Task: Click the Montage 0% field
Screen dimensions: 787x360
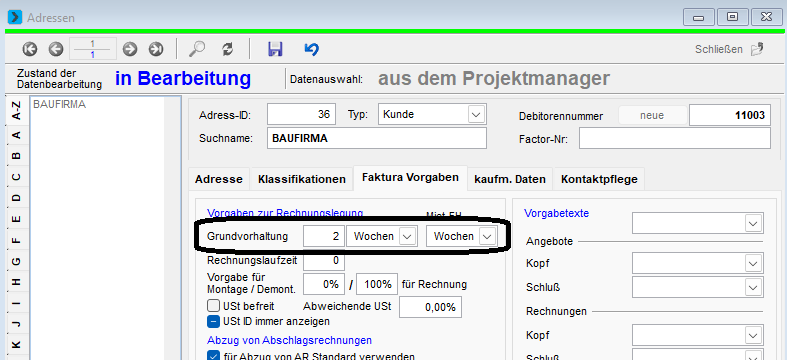Action: pos(324,284)
